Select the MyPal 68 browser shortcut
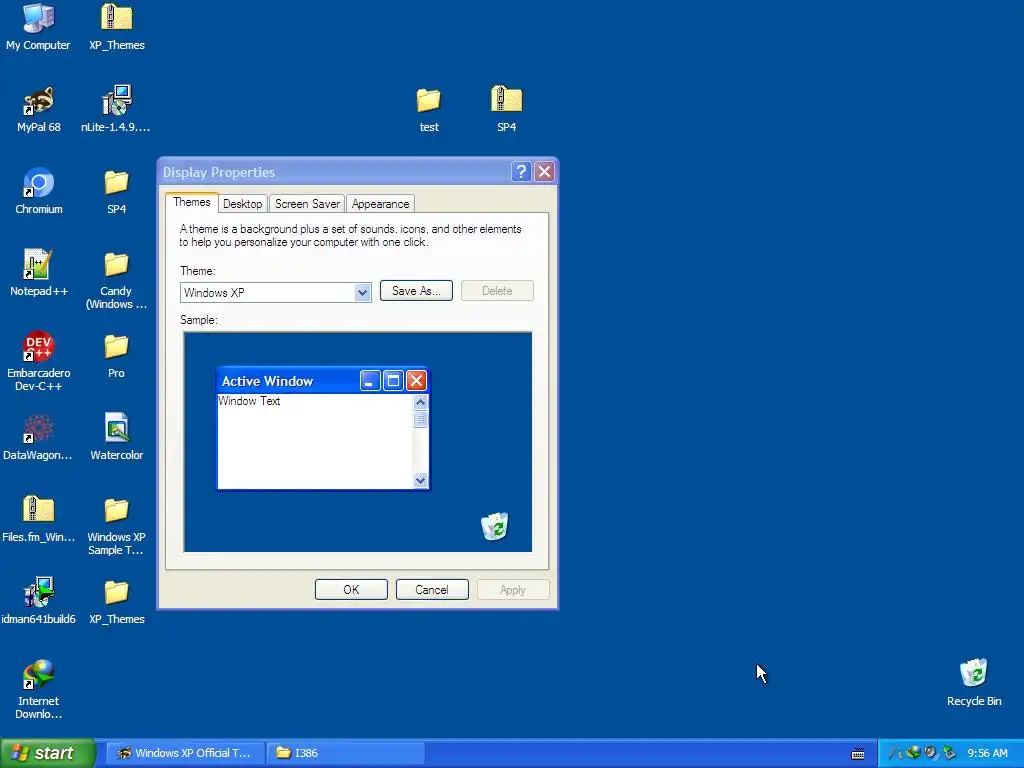Screen dimensions: 1024x768 (39, 108)
